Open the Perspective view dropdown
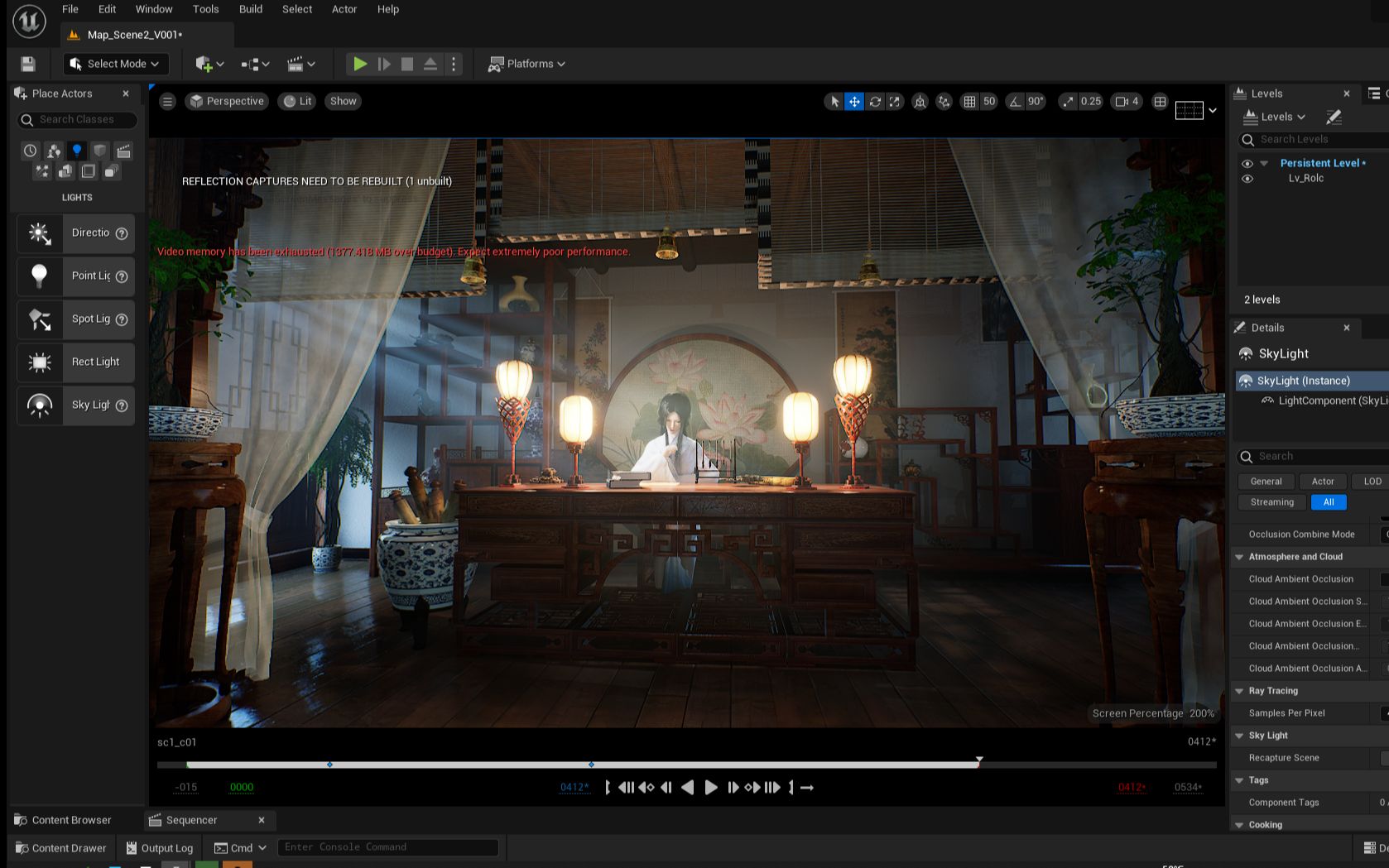This screenshot has height=868, width=1389. coord(226,101)
